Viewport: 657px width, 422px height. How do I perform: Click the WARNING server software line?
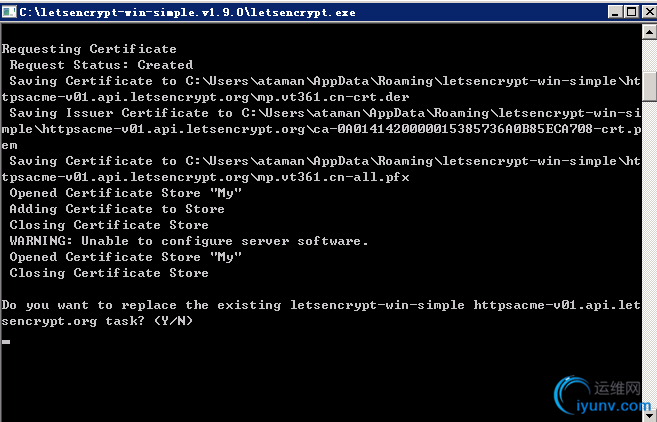[x=189, y=241]
